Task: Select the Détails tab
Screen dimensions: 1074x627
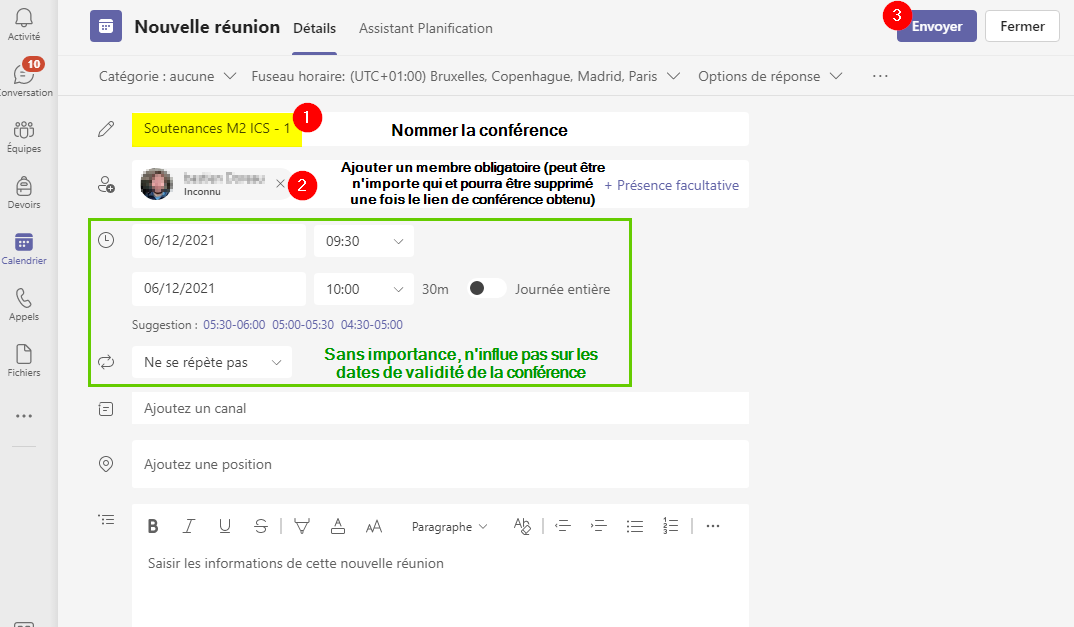Action: click(x=314, y=28)
